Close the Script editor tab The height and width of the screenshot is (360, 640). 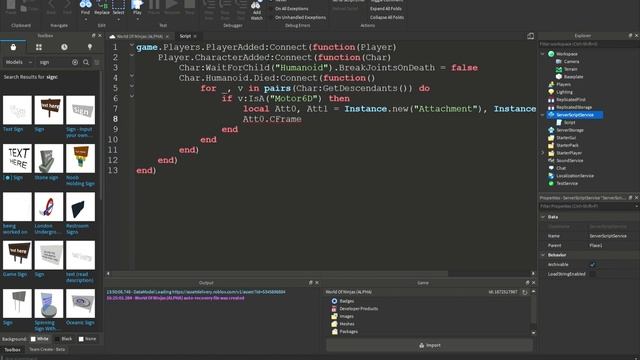pyautogui.click(x=195, y=36)
